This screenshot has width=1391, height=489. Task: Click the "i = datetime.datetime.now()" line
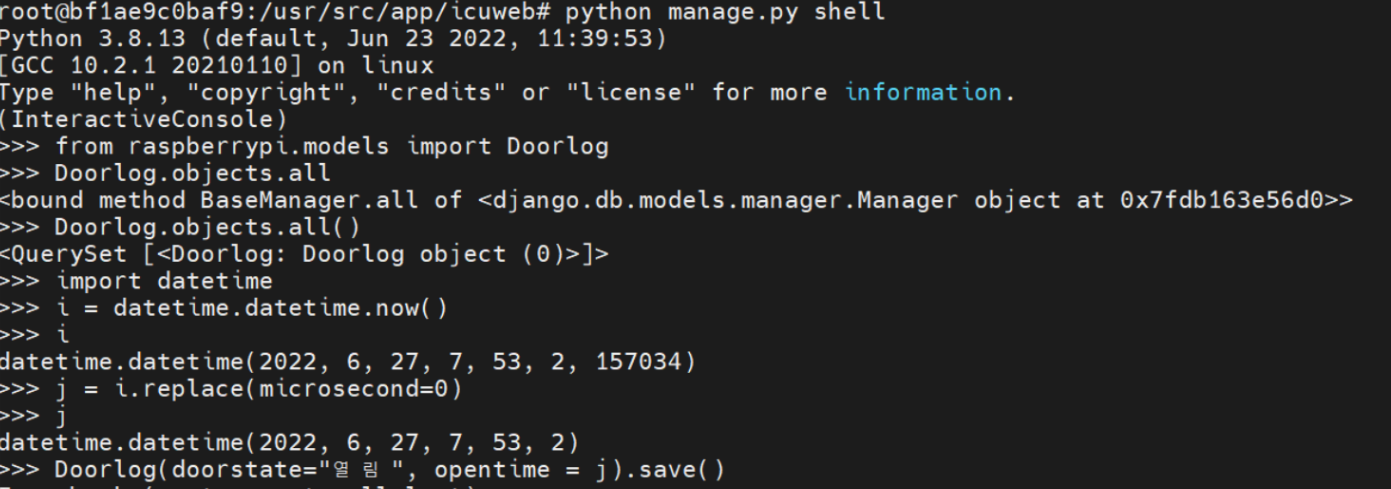point(224,308)
